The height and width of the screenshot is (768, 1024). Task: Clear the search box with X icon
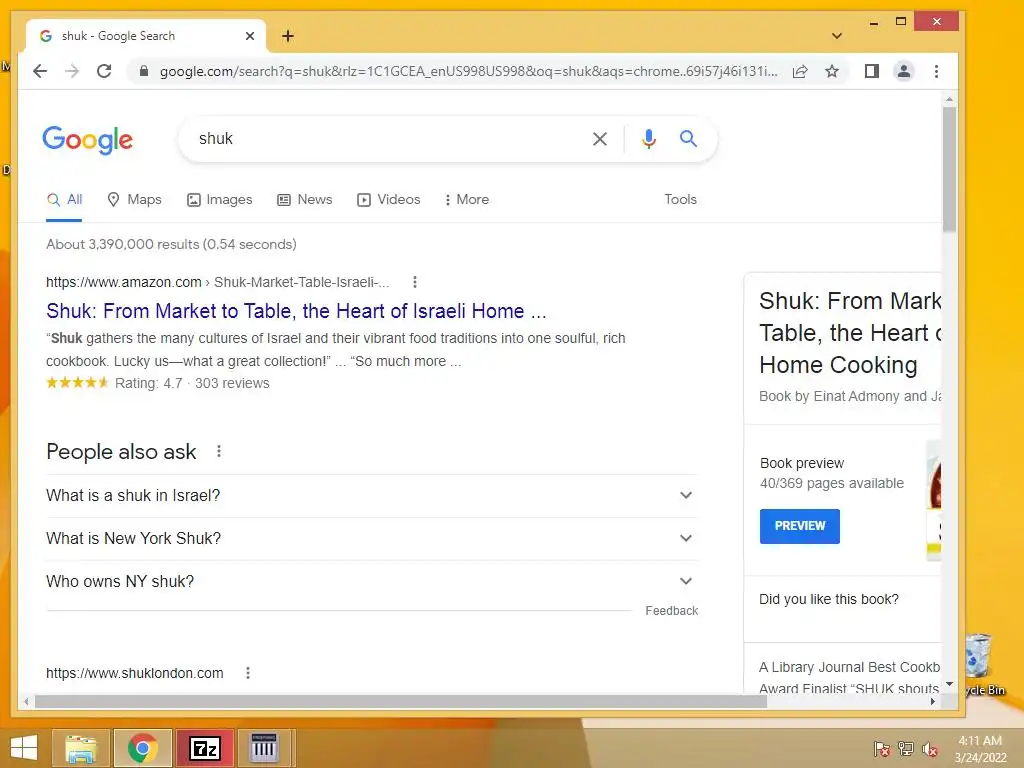[x=600, y=138]
